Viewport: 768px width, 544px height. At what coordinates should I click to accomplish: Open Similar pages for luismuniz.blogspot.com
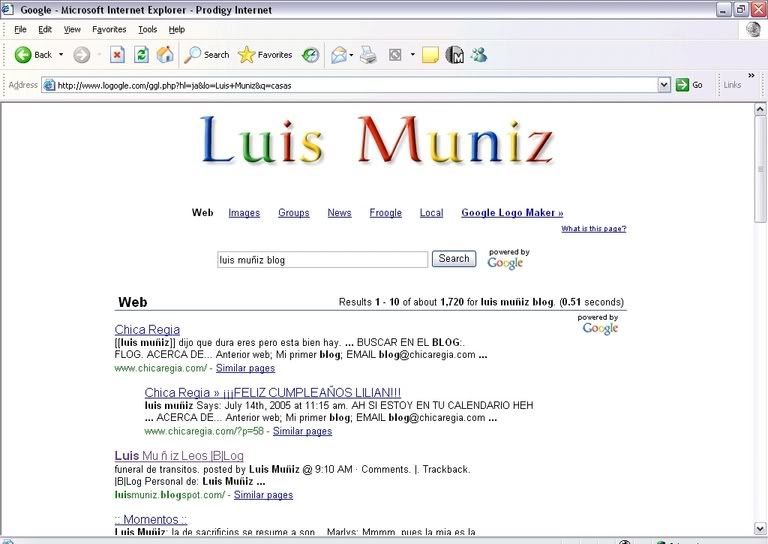(263, 495)
